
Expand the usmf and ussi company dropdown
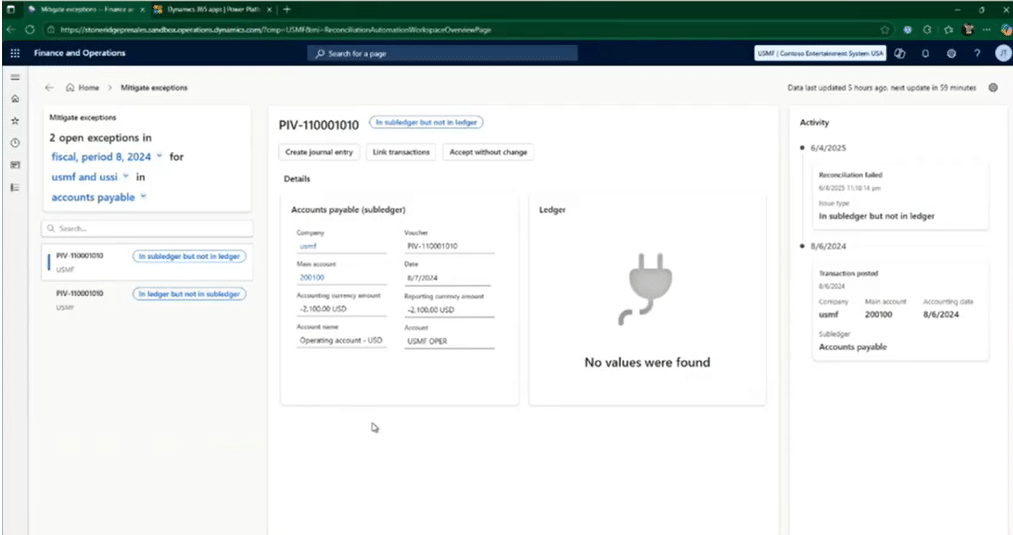[91, 177]
